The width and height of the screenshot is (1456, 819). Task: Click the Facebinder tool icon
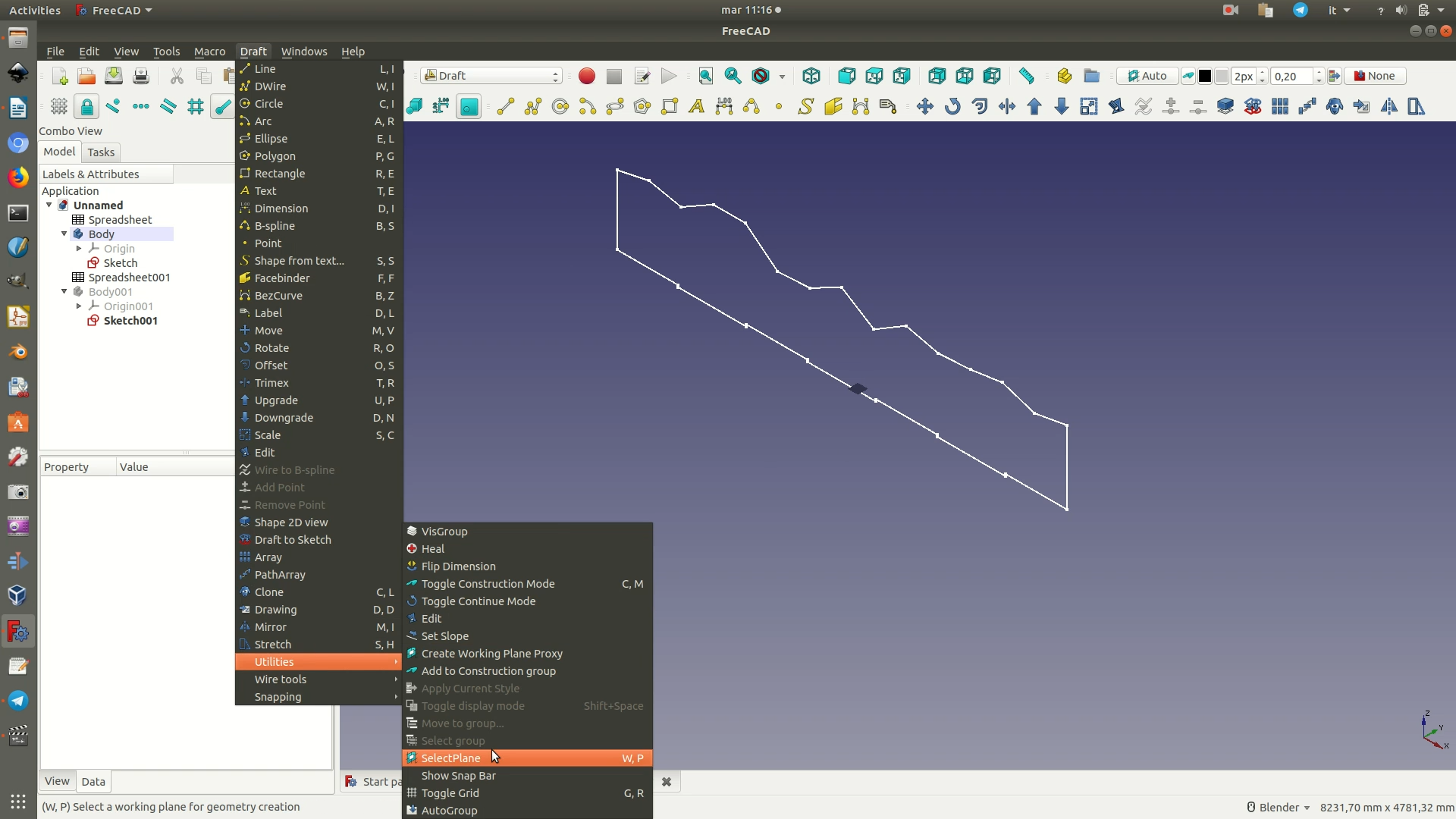[x=833, y=106]
